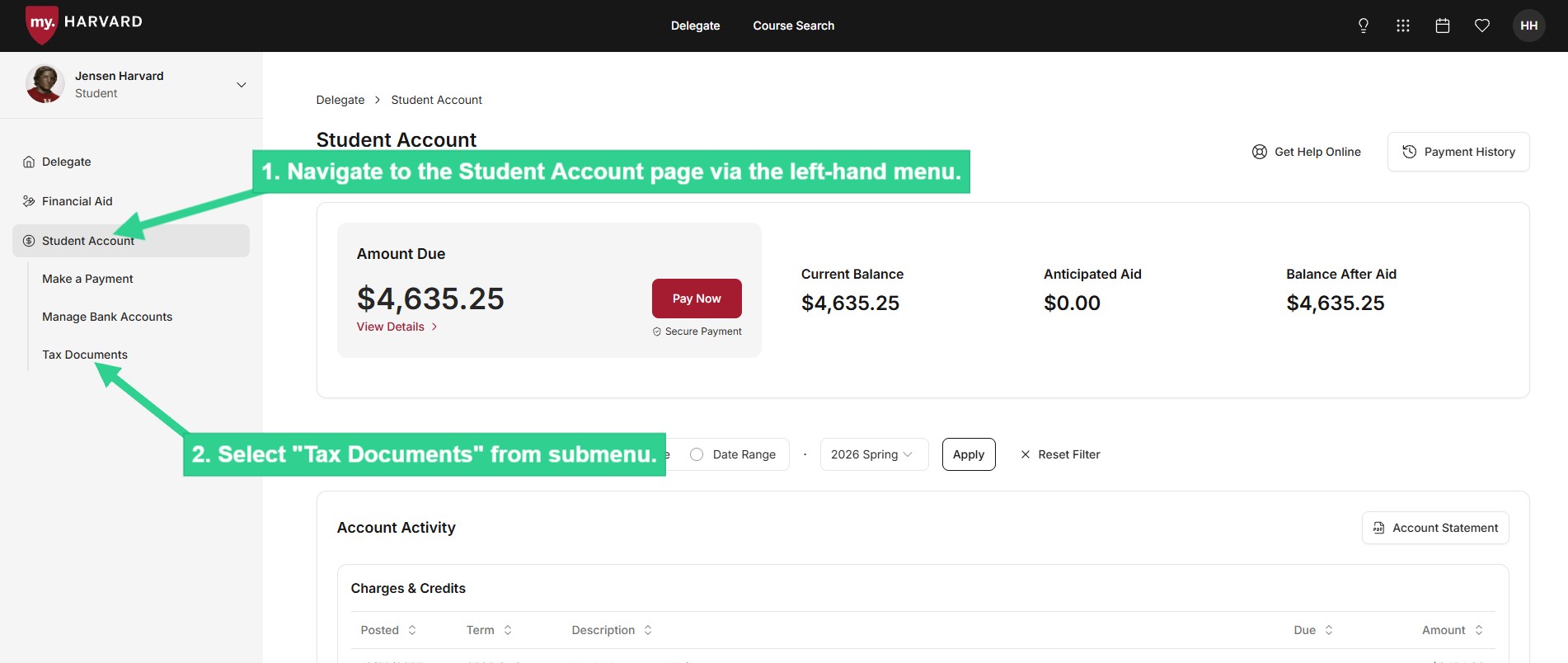The height and width of the screenshot is (663, 1568).
Task: Download the Account Statement
Action: tap(1435, 528)
